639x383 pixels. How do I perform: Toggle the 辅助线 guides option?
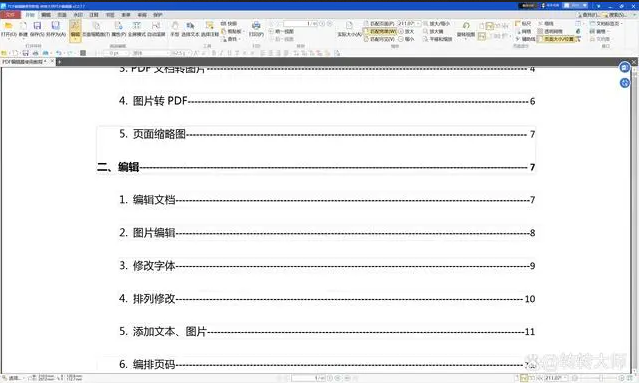tap(525, 39)
